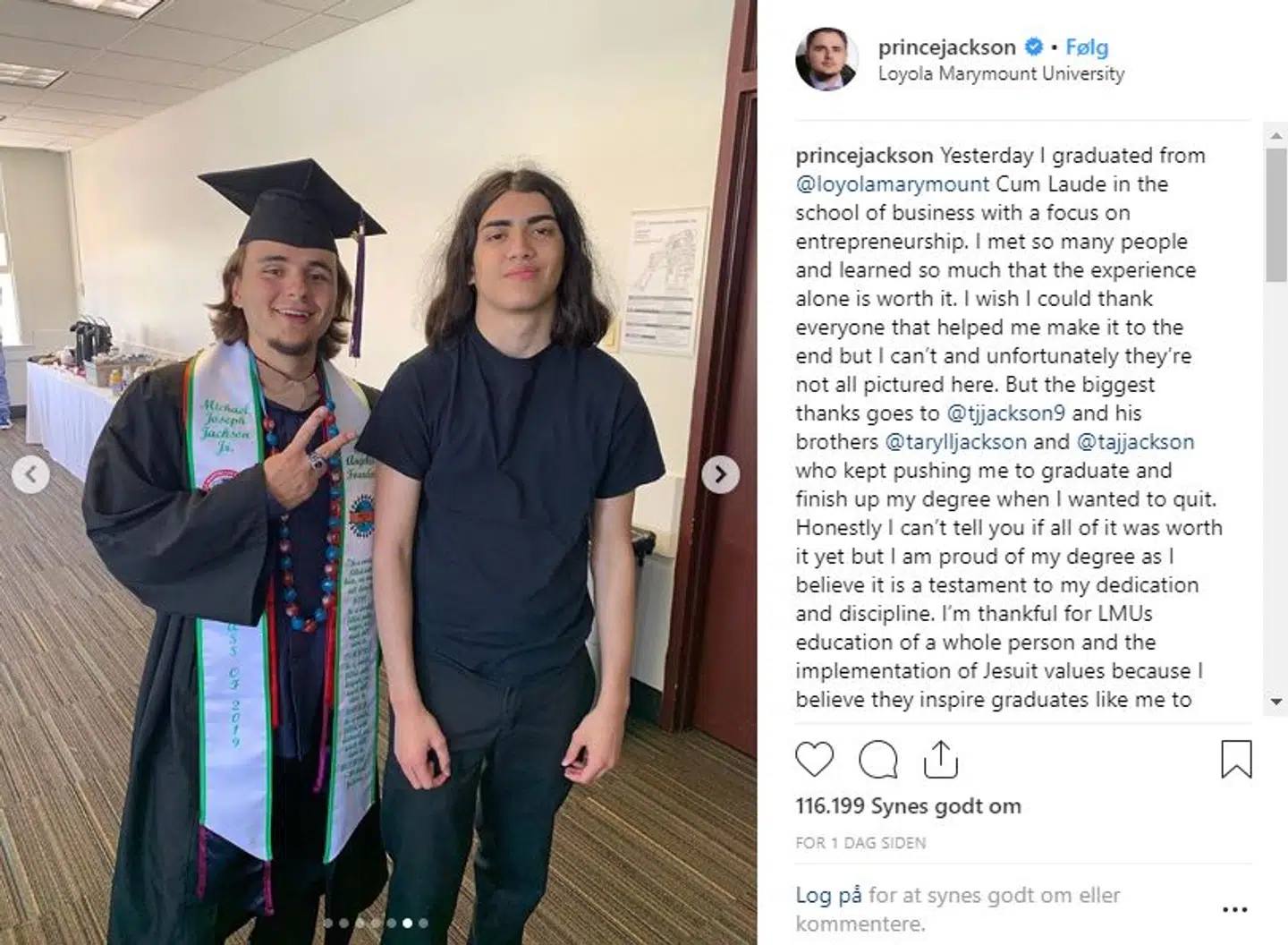1288x945 pixels.
Task: Open the @tajjackson mention link
Action: point(1135,442)
